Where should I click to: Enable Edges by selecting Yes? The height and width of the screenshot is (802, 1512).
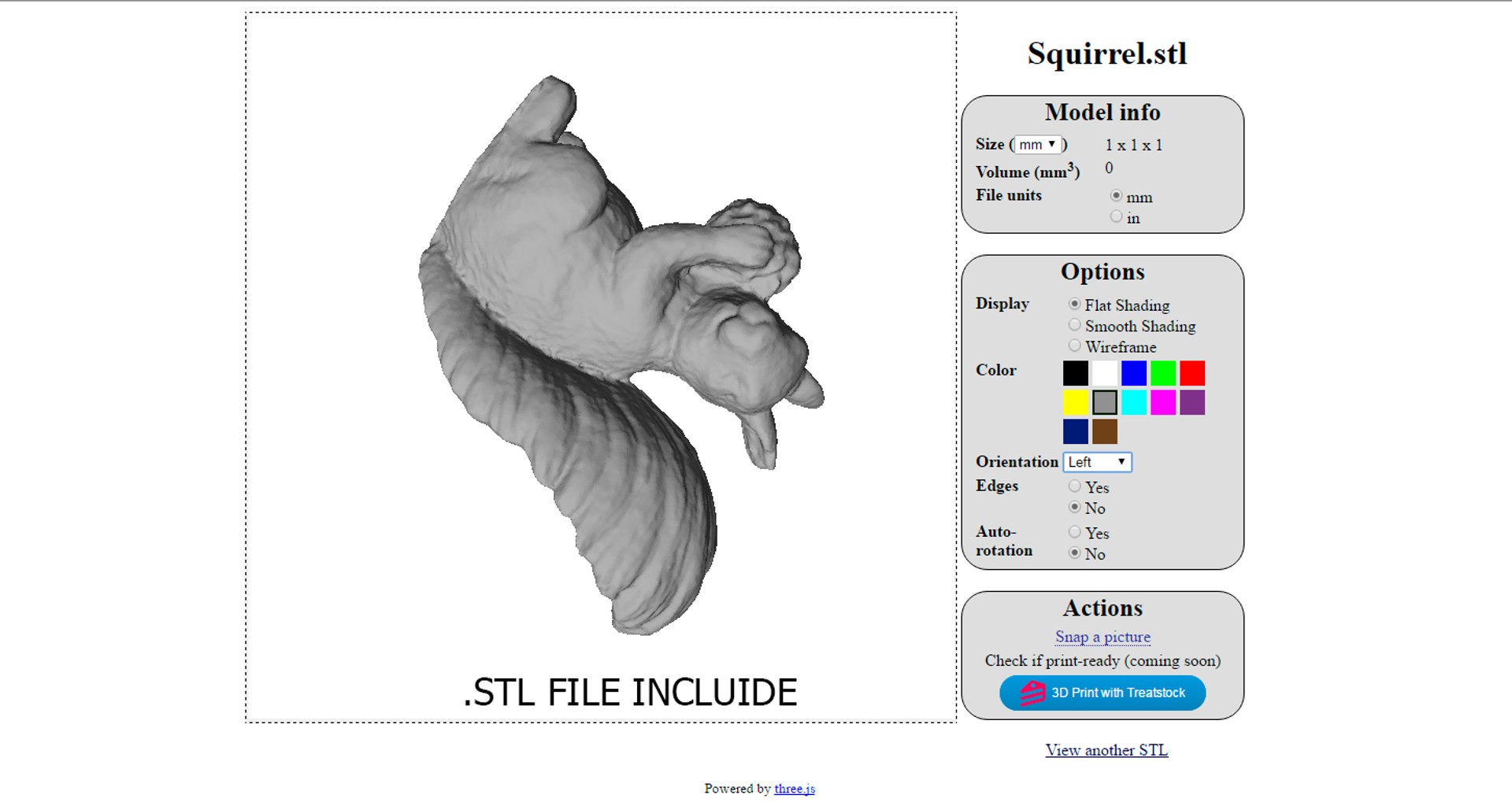tap(1074, 486)
